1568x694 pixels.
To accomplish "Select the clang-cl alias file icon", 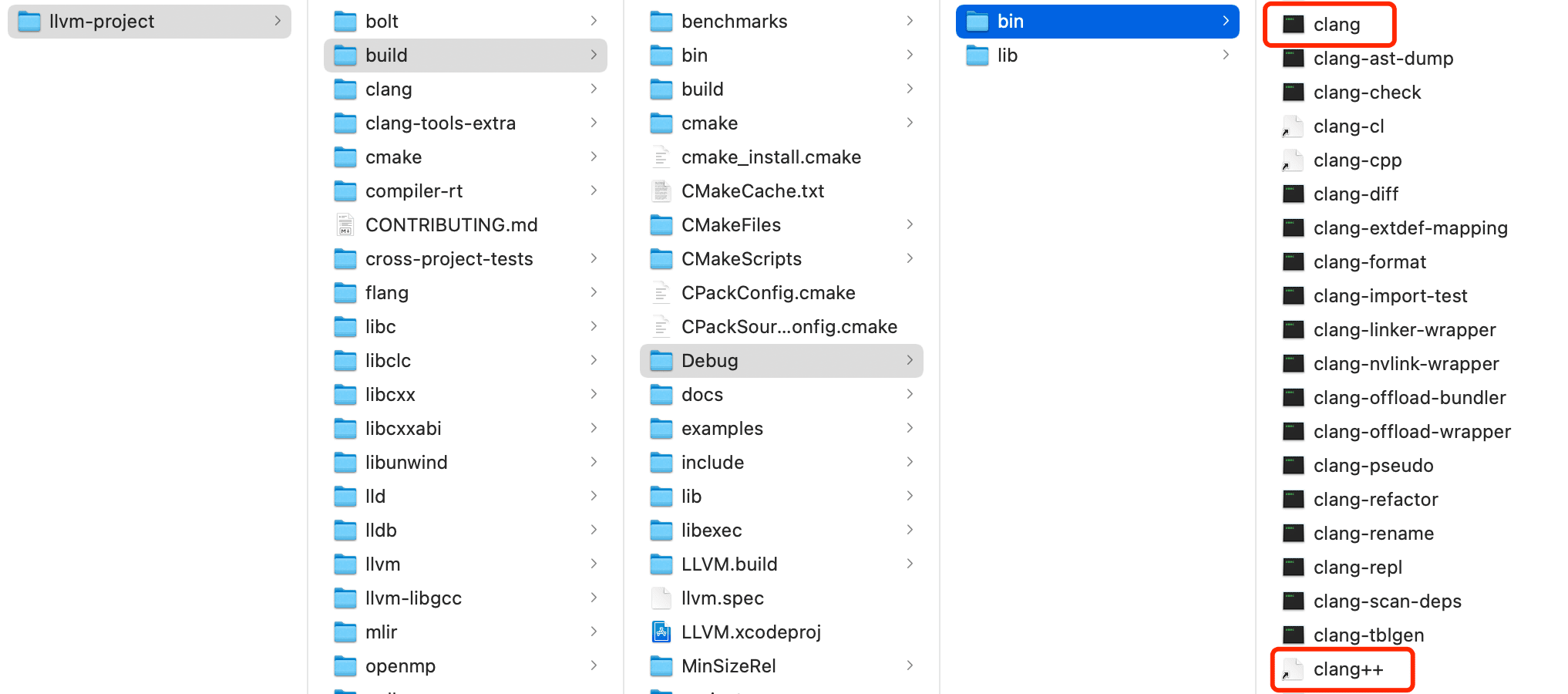I will (x=1293, y=126).
